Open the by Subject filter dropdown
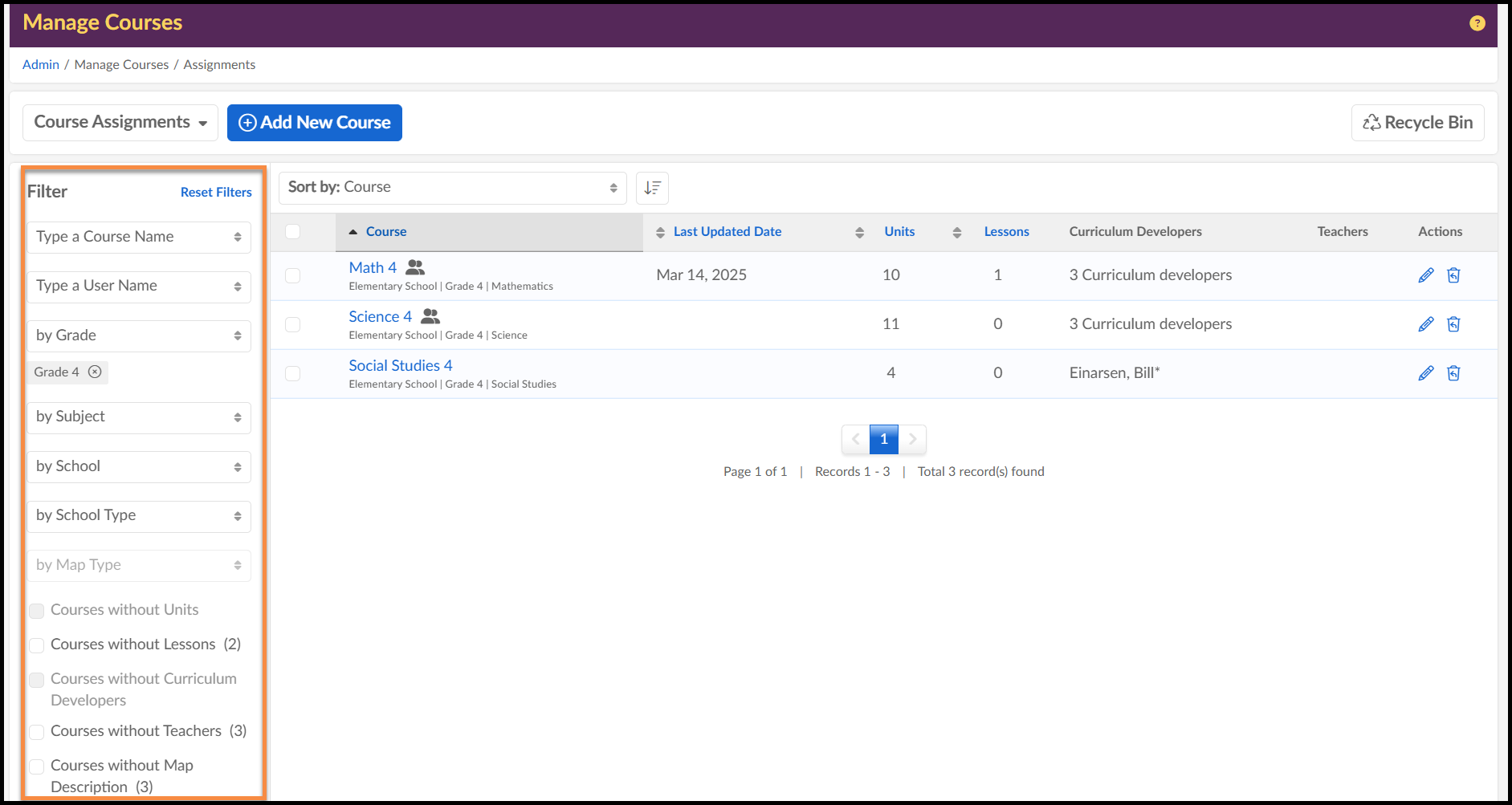 [138, 417]
